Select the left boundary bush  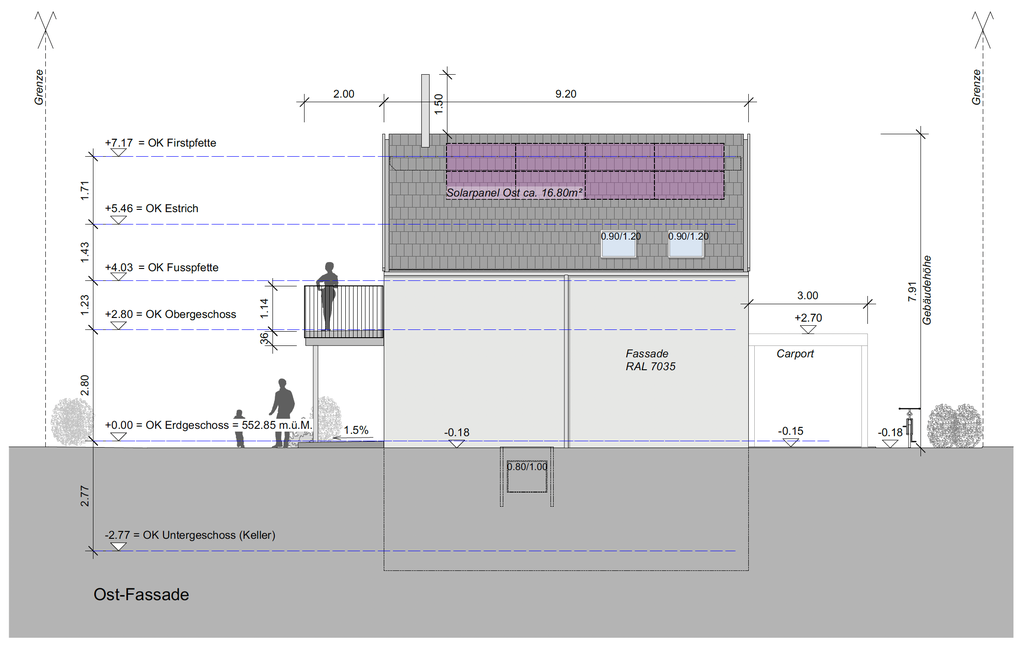pyautogui.click(x=72, y=423)
